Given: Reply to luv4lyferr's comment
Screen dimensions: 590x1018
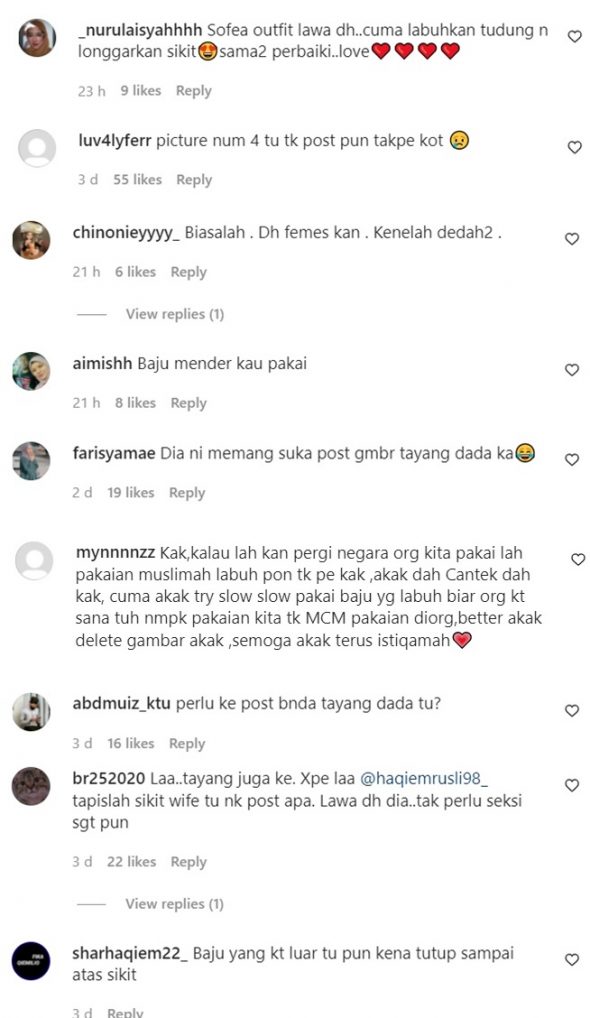Looking at the screenshot, I should (194, 180).
